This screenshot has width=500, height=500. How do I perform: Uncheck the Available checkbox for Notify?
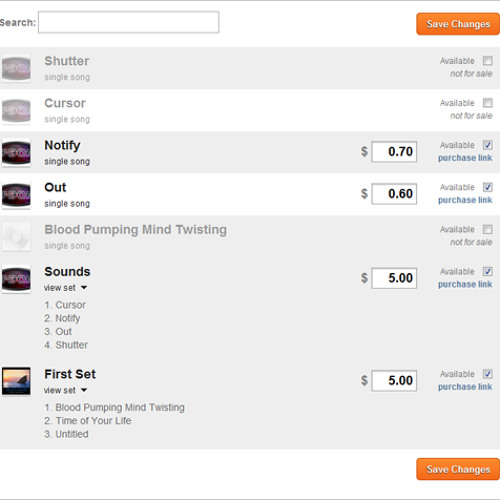488,145
